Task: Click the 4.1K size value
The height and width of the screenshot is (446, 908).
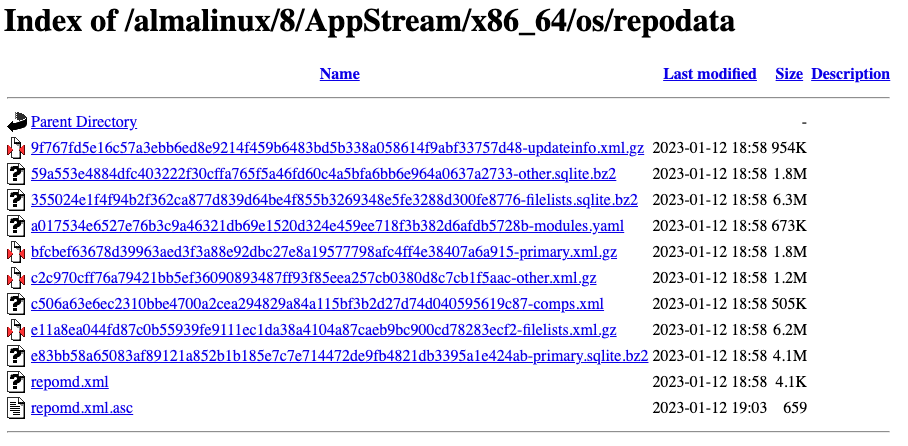Action: 791,382
